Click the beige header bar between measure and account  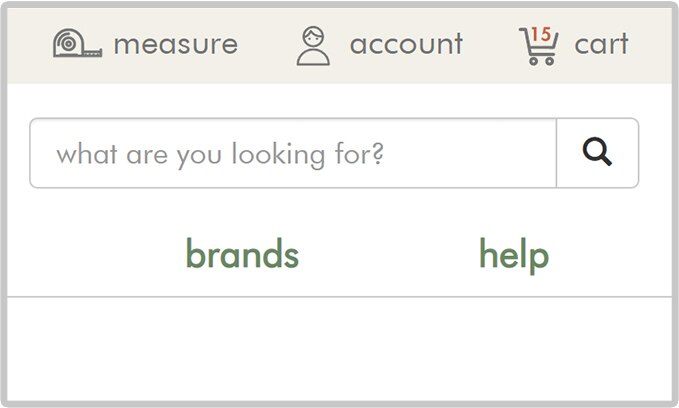tap(267, 45)
